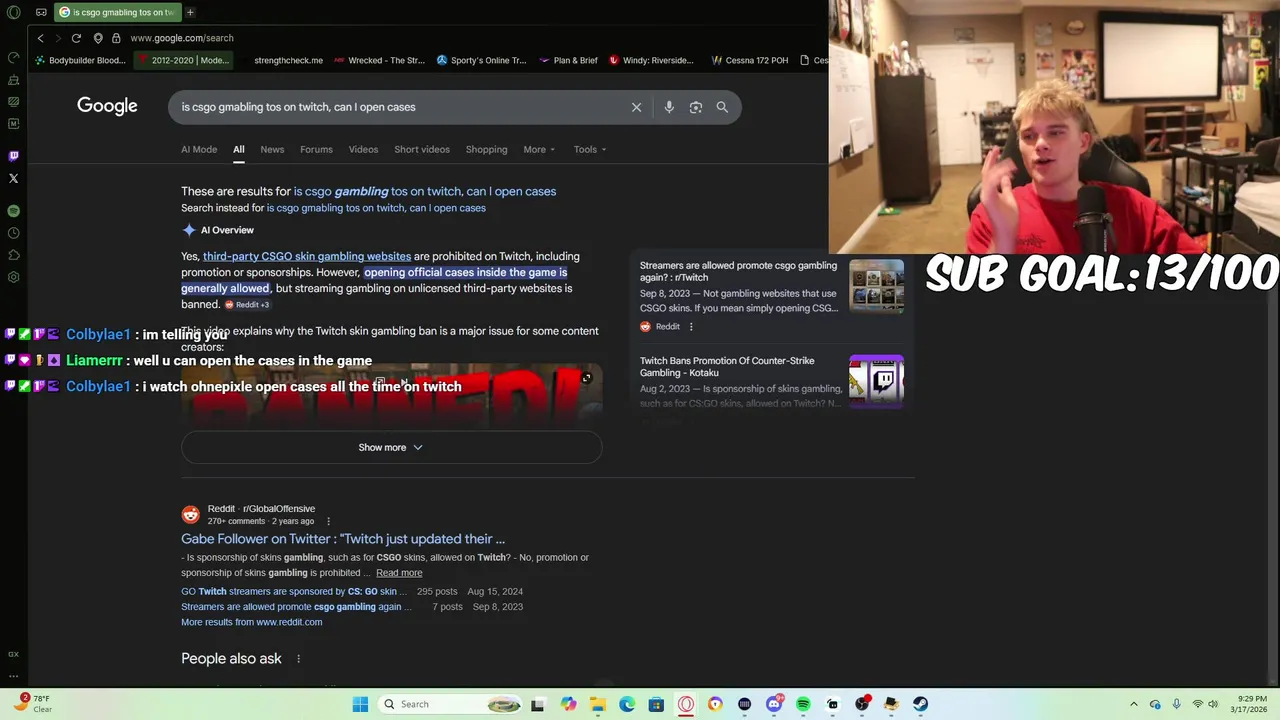This screenshot has width=1280, height=720.
Task: Open Sporty's Online Tr... bookmark
Action: pos(481,60)
